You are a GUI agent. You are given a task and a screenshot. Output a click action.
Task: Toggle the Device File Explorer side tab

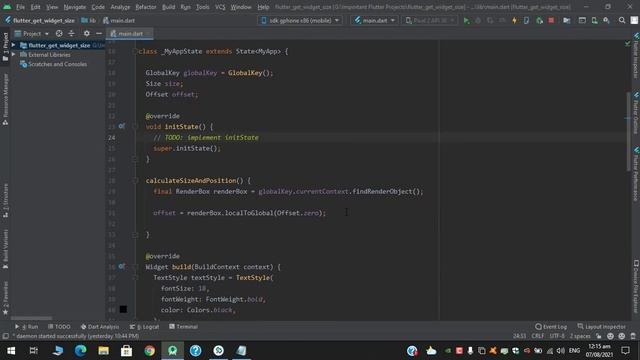tap(636, 287)
